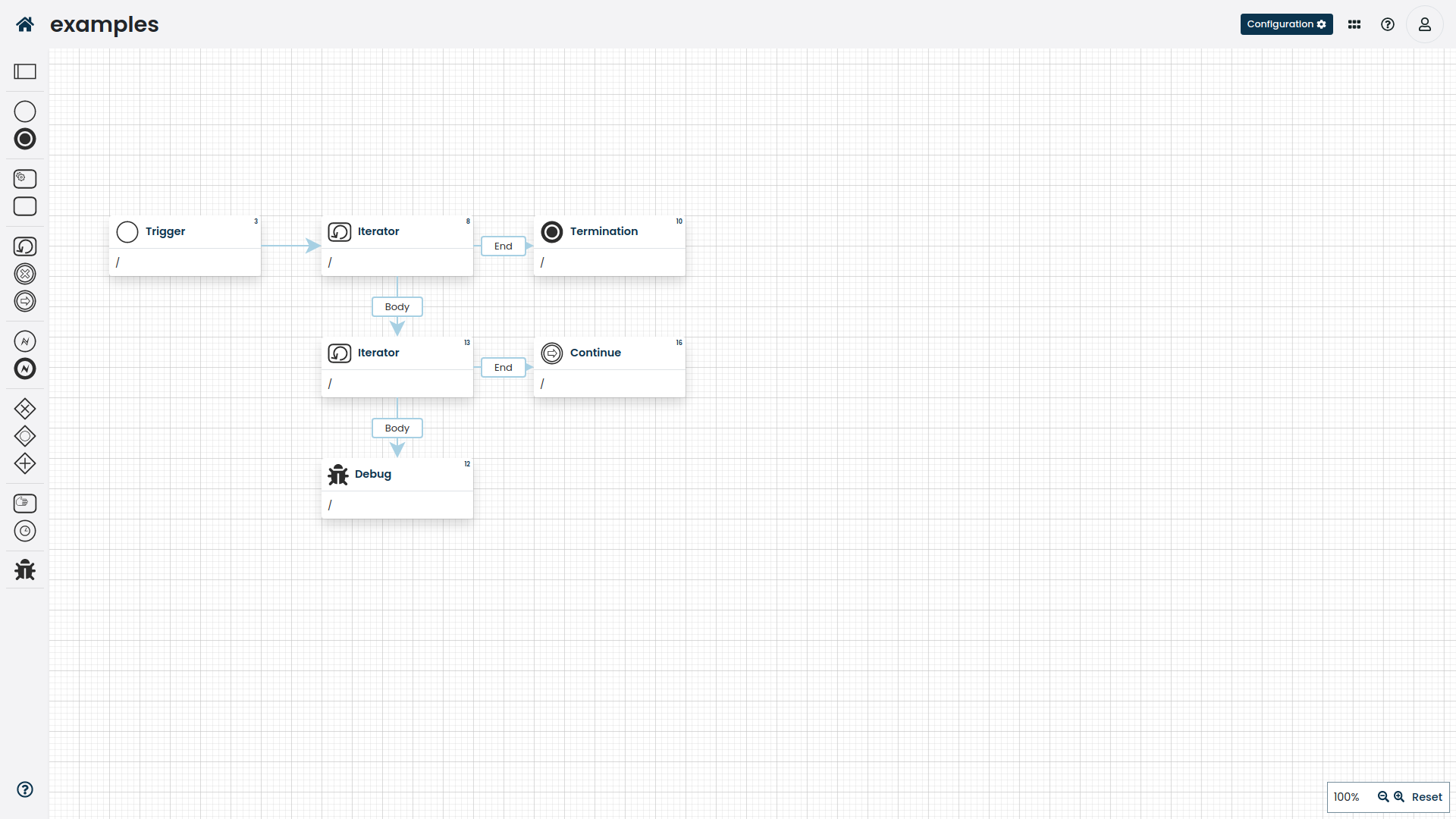Click the Debug node icon

tap(338, 475)
